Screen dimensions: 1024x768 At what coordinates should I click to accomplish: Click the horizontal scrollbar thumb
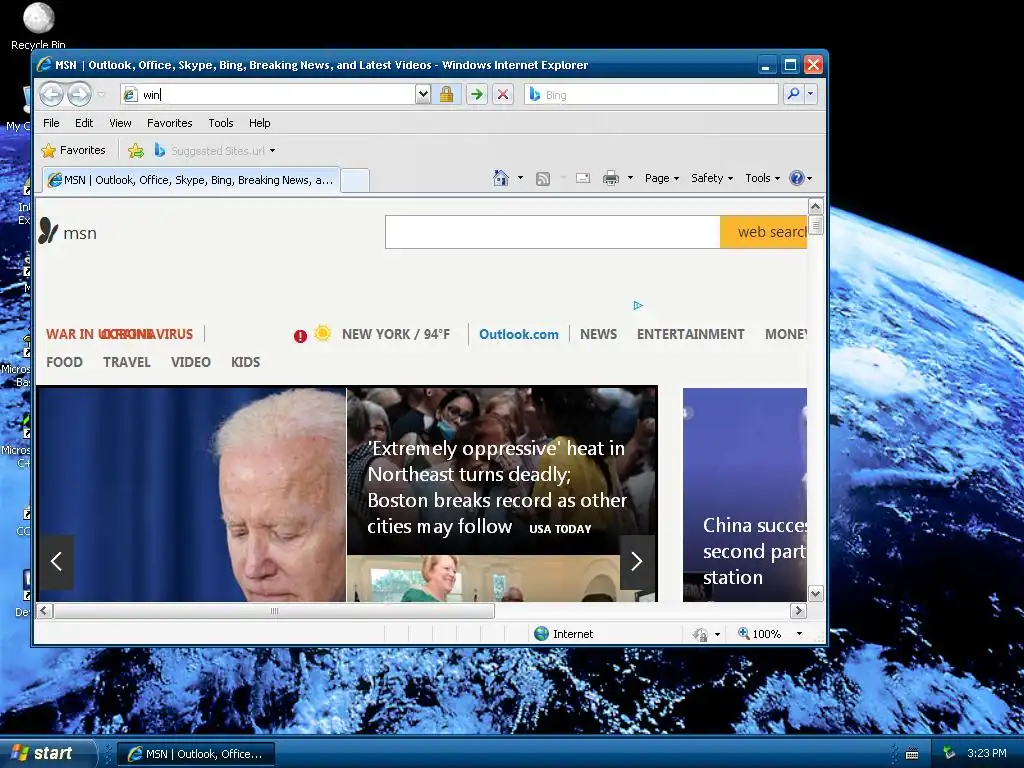pos(274,611)
